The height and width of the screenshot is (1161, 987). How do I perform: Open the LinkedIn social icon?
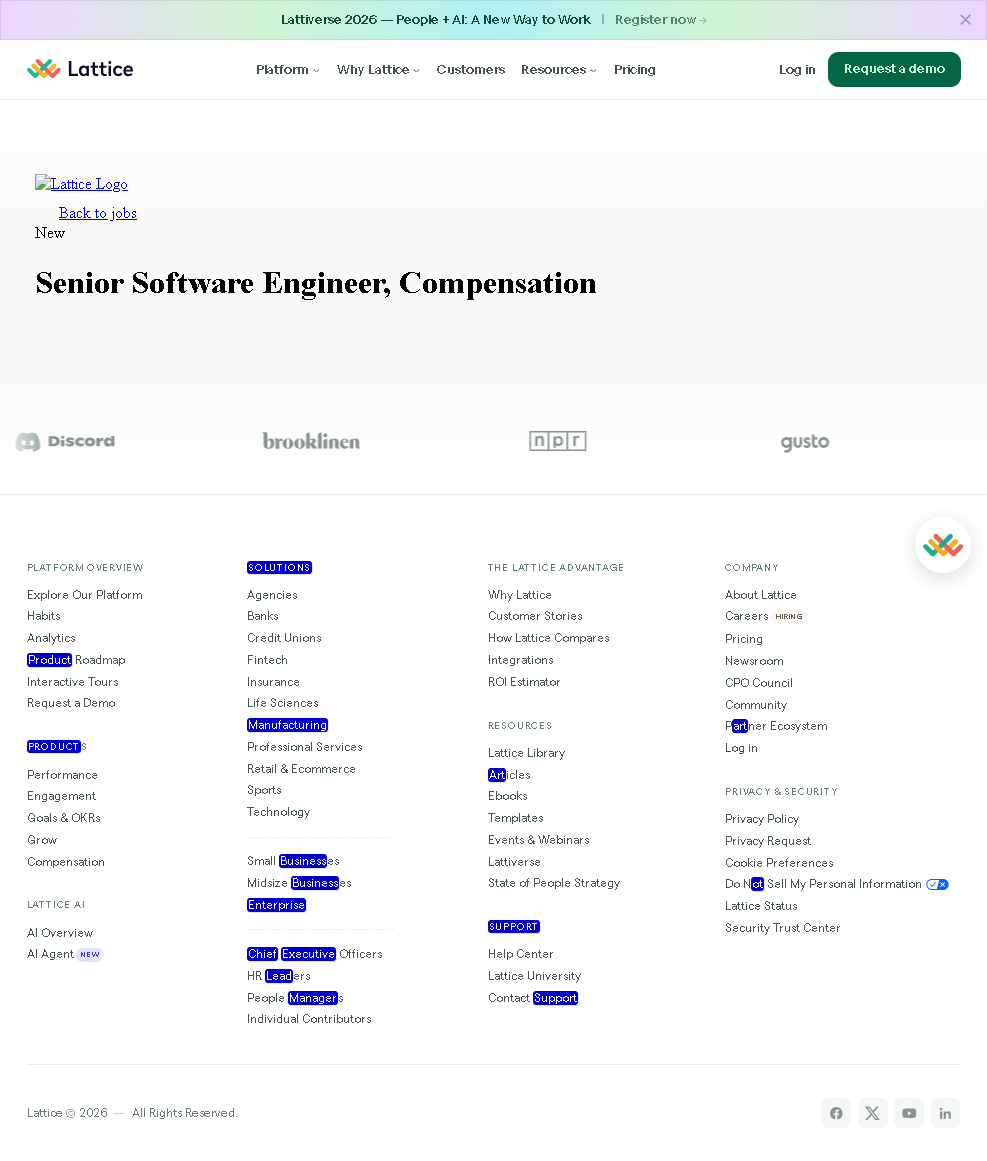(x=945, y=1113)
